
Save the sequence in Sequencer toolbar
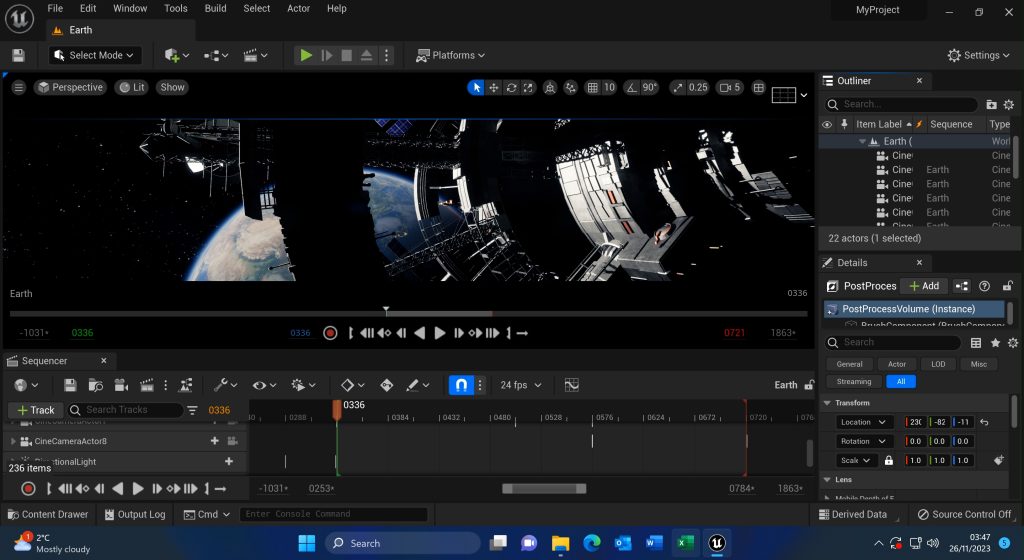(71, 385)
